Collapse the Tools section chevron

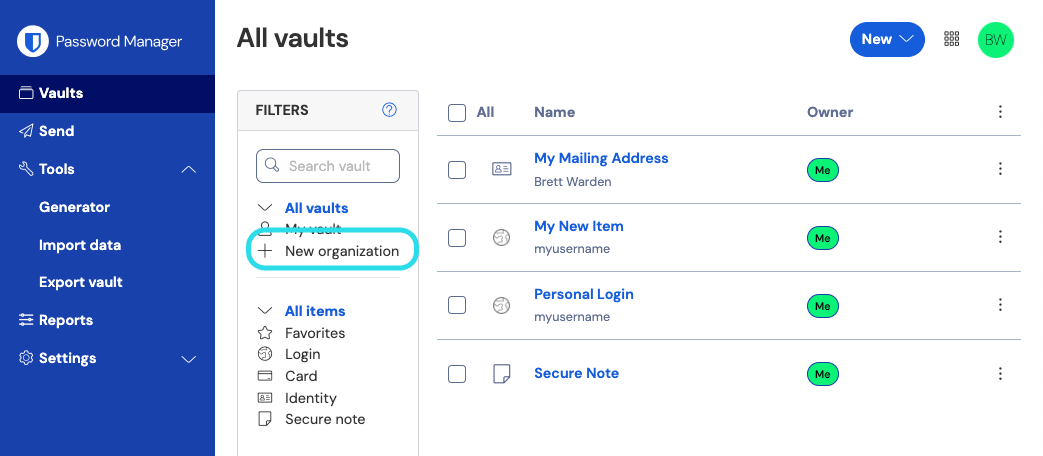point(189,170)
